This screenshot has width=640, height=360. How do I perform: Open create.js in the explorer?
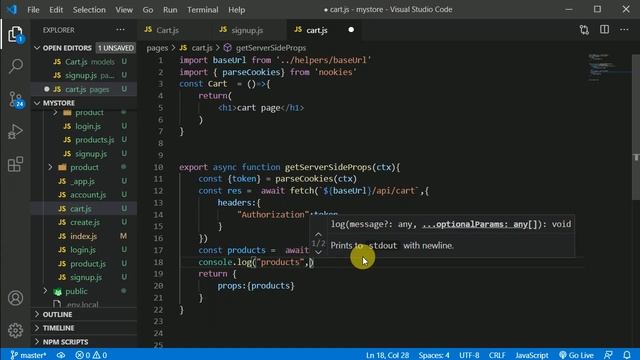click(84, 222)
